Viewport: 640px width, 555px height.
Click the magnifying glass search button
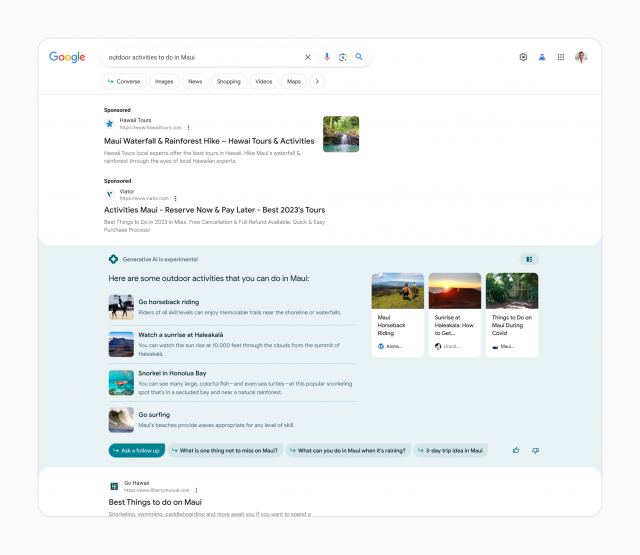[x=359, y=57]
